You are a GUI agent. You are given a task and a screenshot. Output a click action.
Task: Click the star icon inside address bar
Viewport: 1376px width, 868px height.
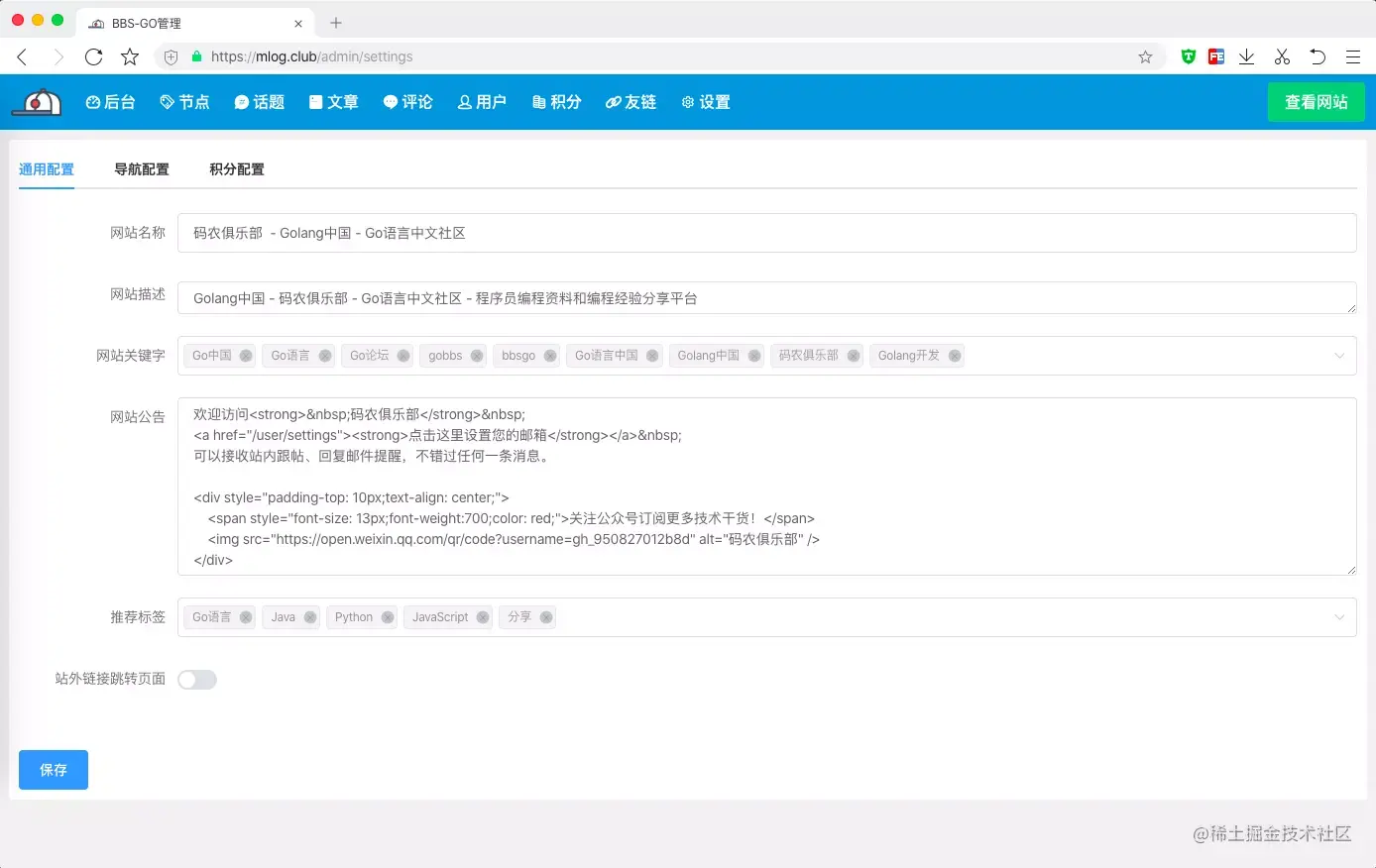point(1145,57)
